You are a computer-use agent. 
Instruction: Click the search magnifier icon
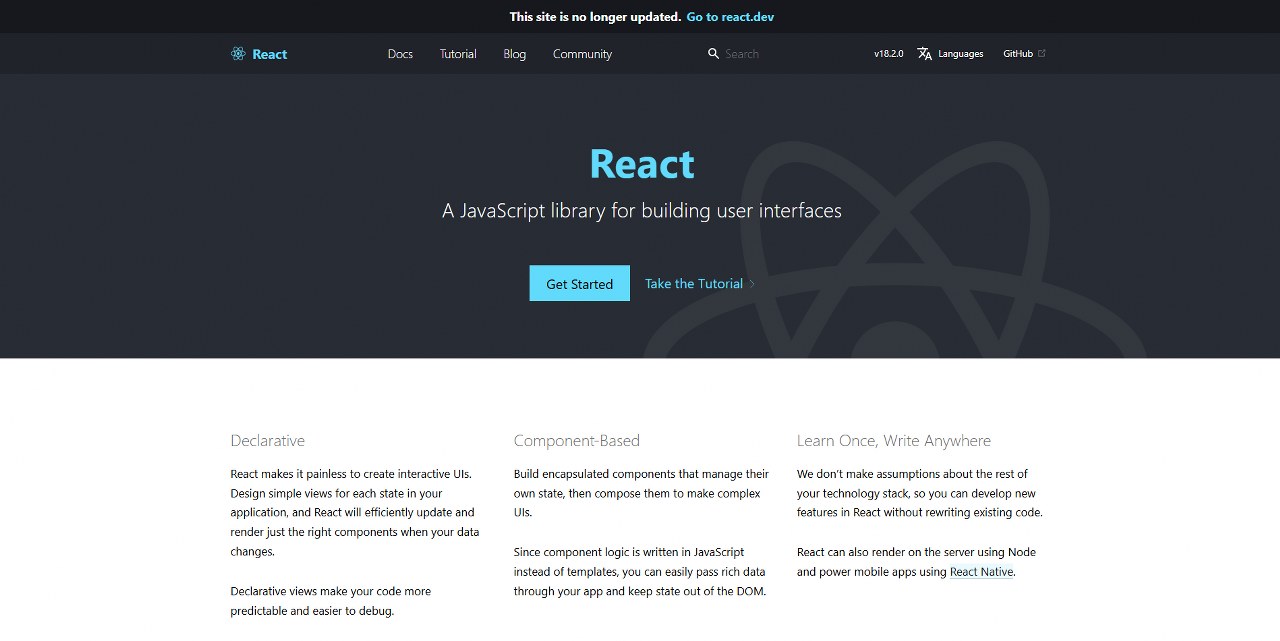pyautogui.click(x=713, y=54)
